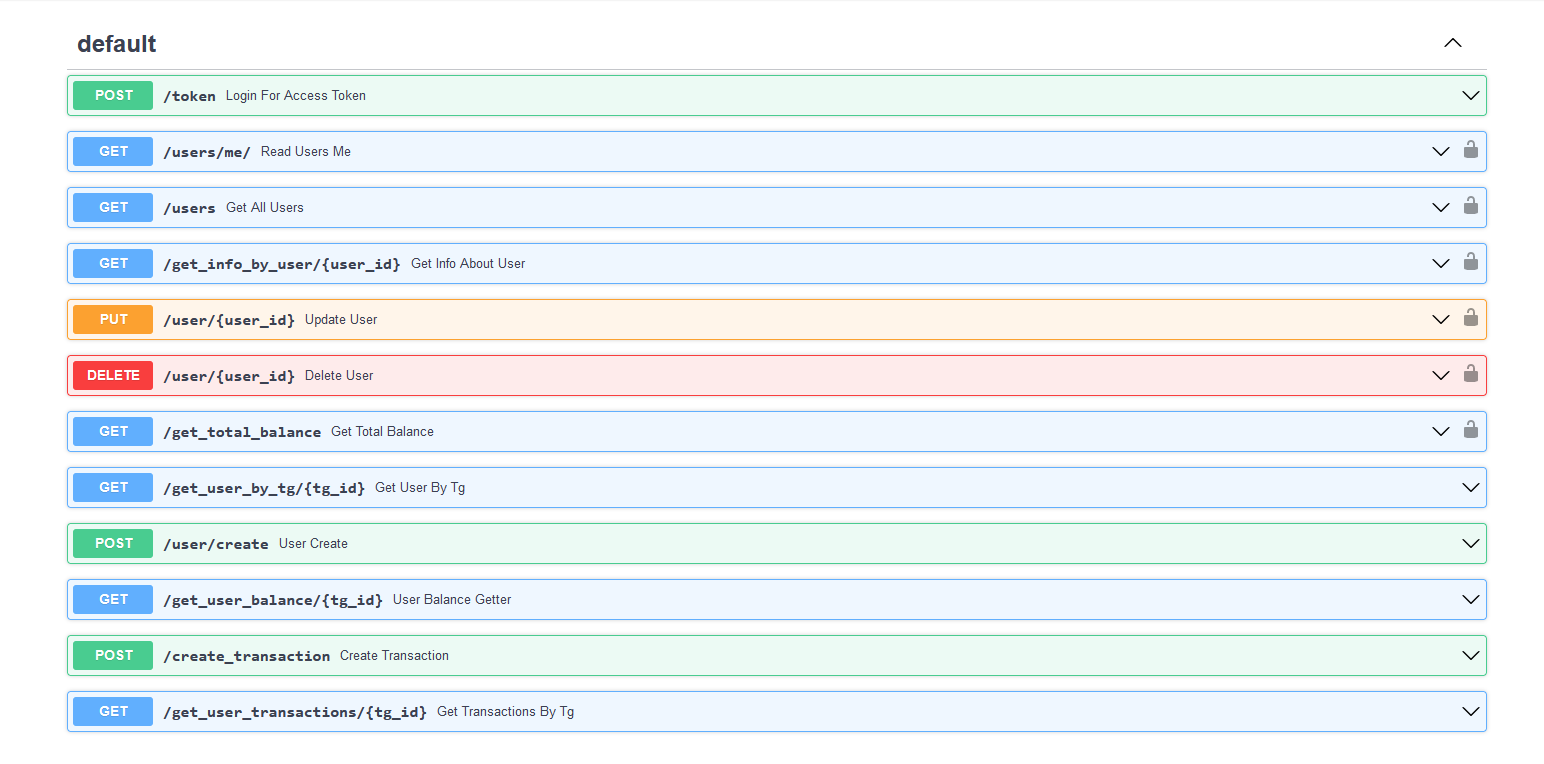Click the Read Users Me summary text
Image resolution: width=1544 pixels, height=764 pixels.
(306, 152)
